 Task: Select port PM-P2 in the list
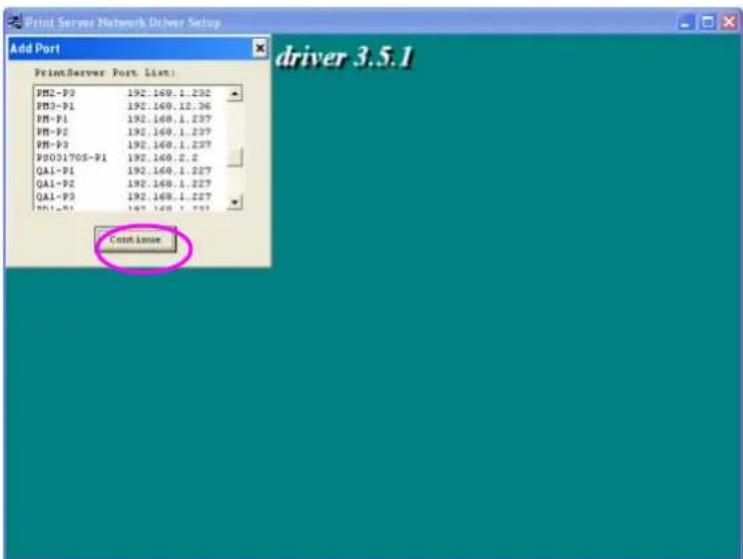click(130, 132)
